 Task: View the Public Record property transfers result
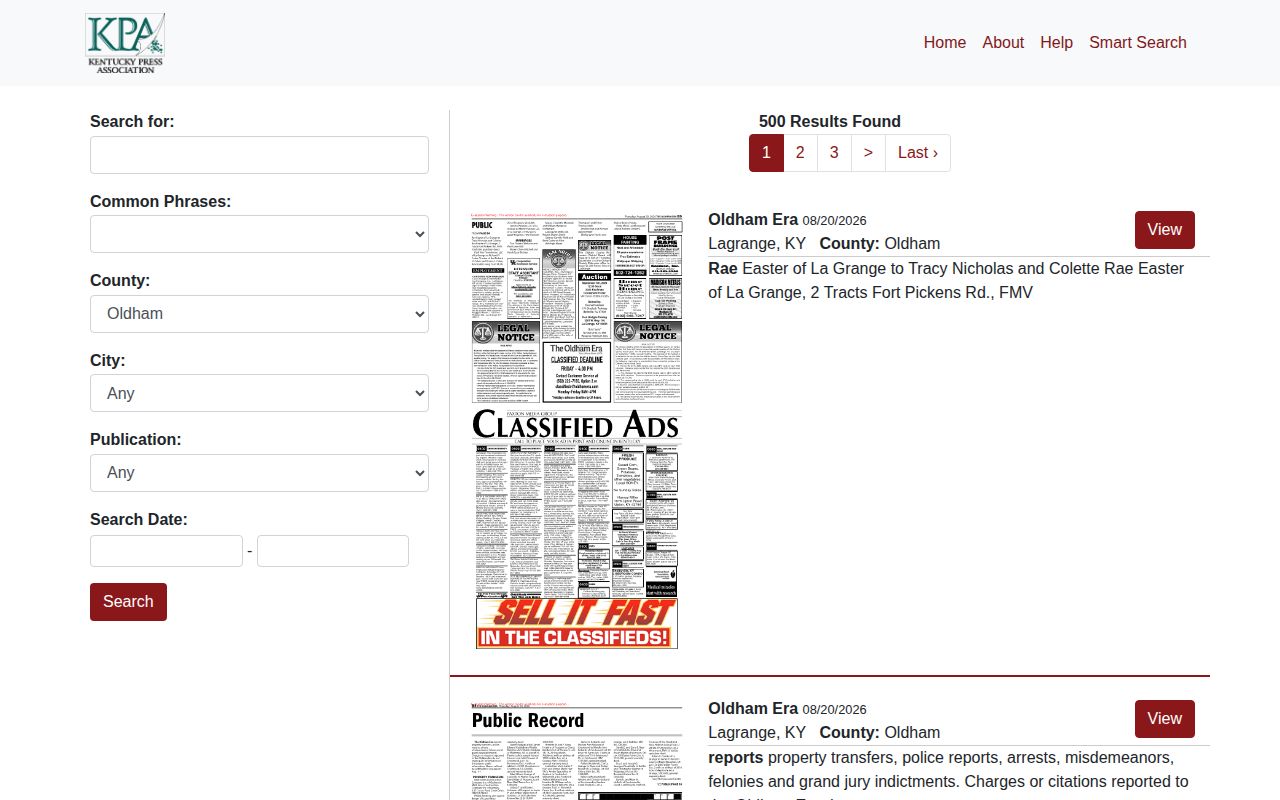(x=1165, y=719)
